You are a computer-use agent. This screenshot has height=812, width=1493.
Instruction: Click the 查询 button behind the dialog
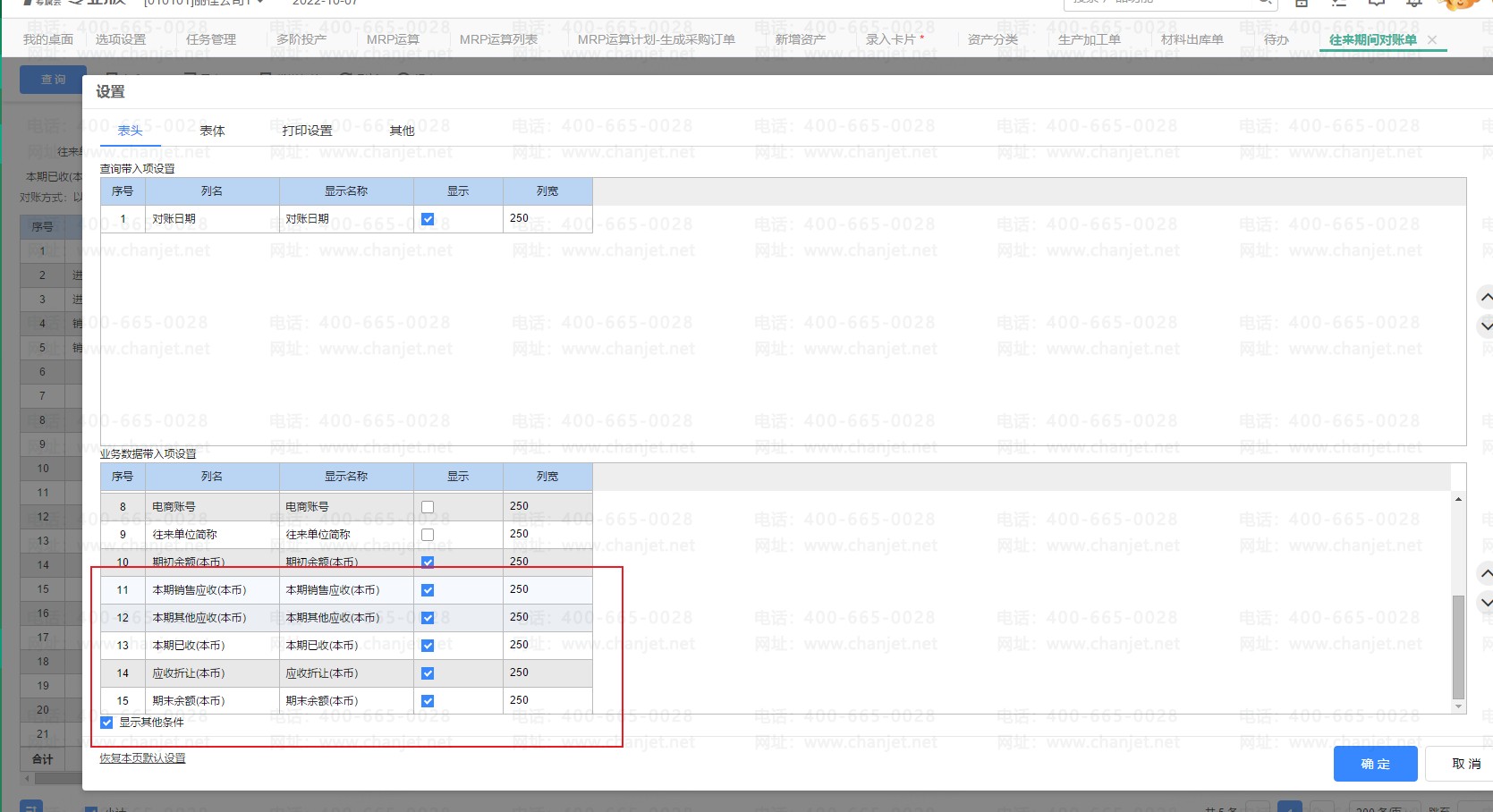[x=54, y=80]
